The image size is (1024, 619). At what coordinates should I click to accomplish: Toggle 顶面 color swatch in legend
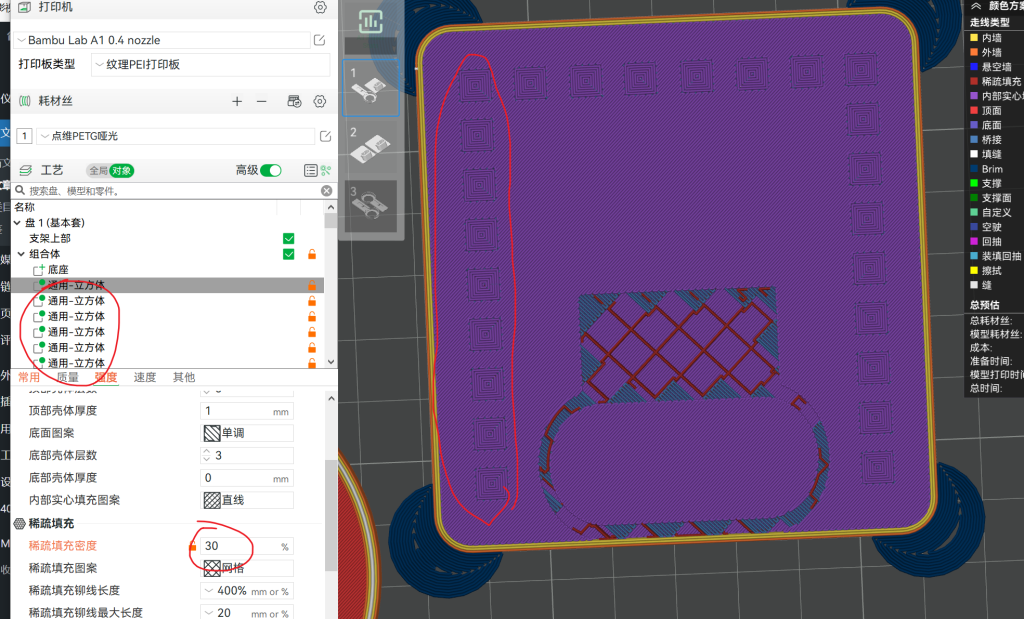(x=974, y=110)
